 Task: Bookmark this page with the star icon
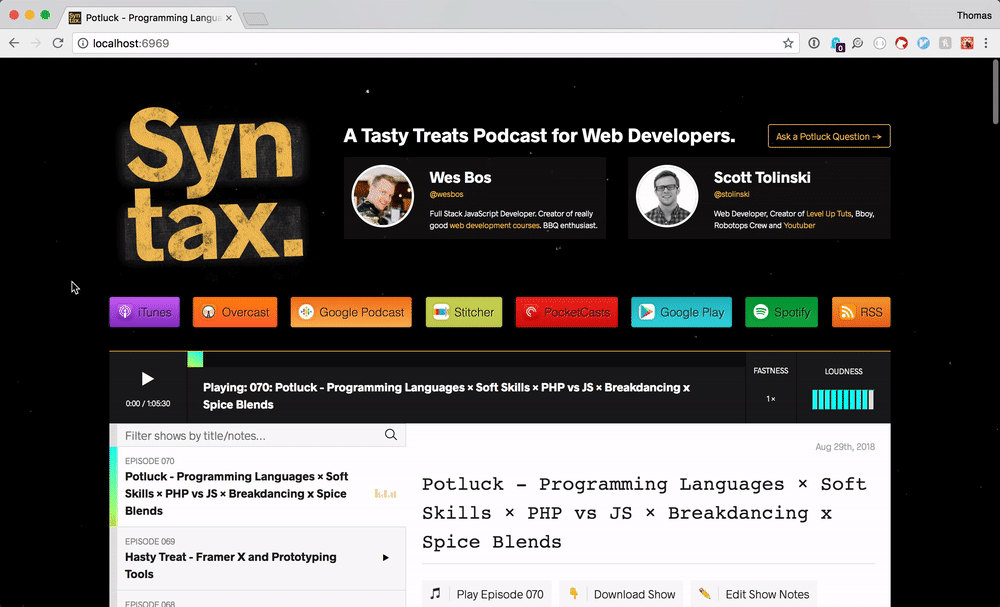point(788,43)
